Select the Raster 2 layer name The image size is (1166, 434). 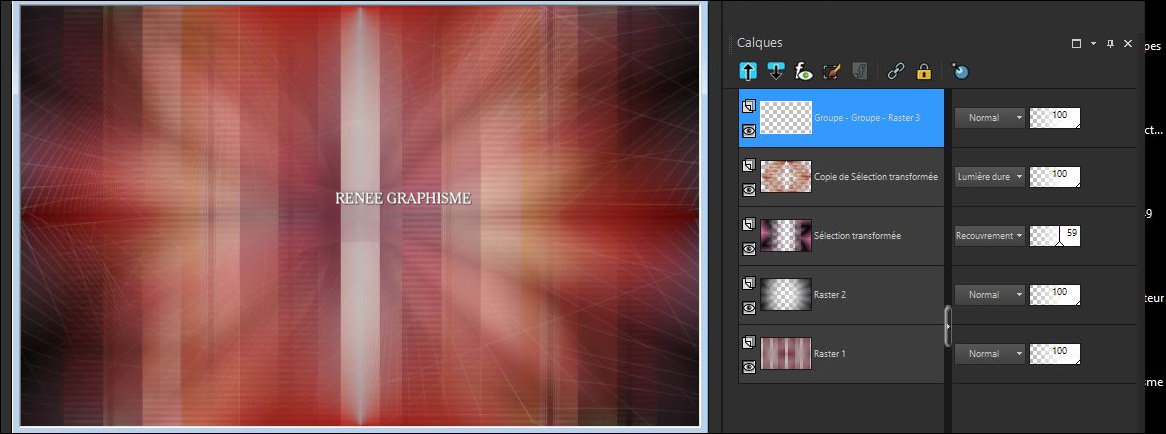tap(830, 294)
